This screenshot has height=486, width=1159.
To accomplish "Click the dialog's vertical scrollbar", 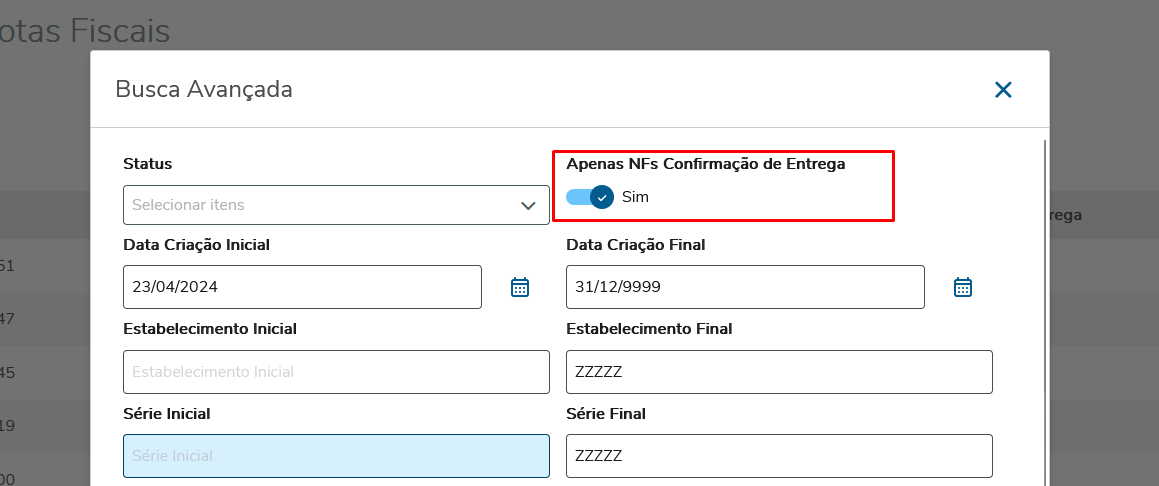I will click(1045, 300).
